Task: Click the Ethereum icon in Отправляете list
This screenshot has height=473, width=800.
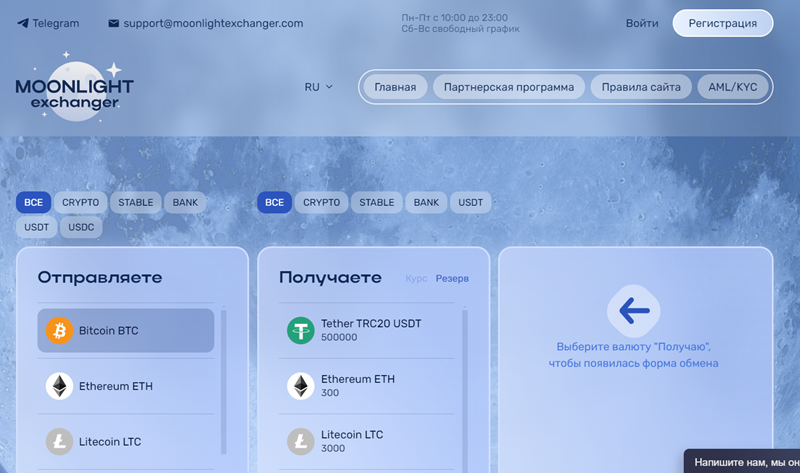Action: (59, 386)
